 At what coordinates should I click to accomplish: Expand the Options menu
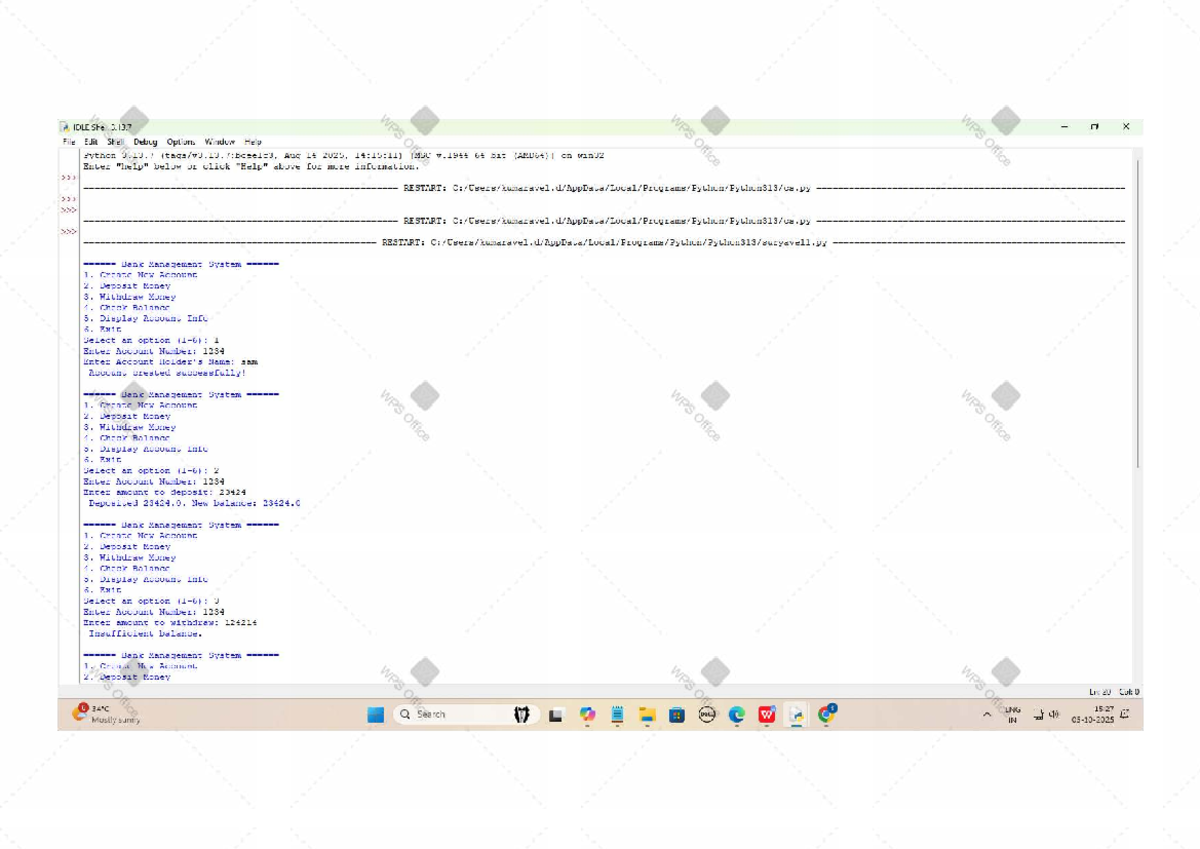[181, 142]
